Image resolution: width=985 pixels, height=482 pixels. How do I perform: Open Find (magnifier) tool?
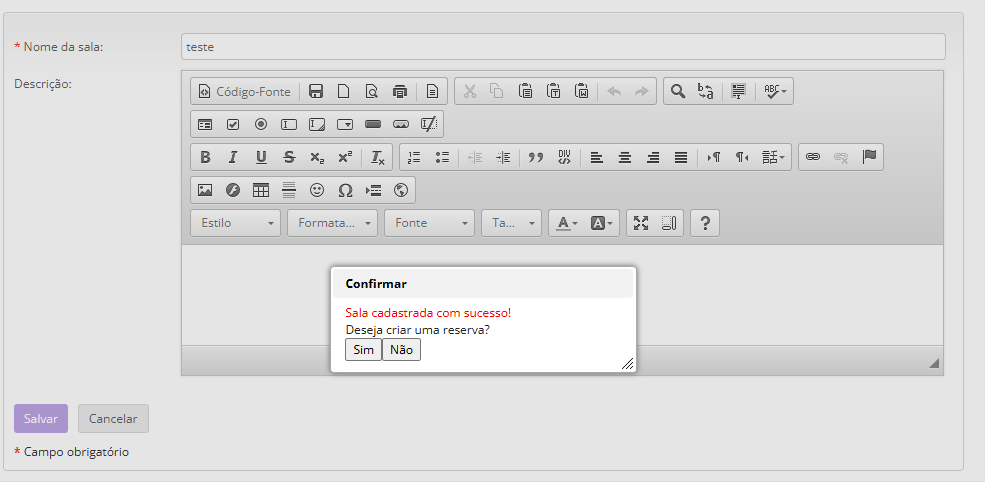pyautogui.click(x=677, y=91)
